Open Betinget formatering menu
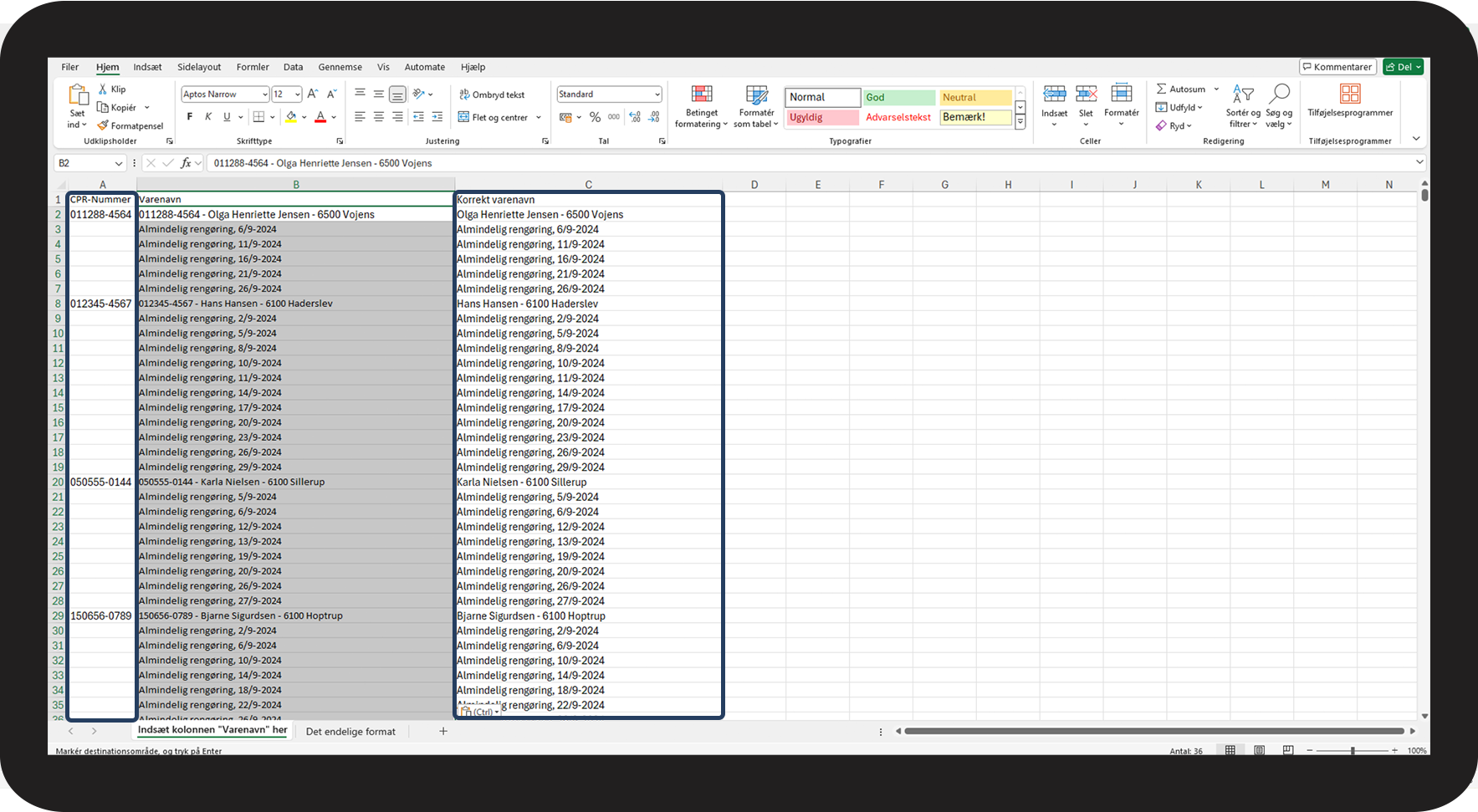 701,106
